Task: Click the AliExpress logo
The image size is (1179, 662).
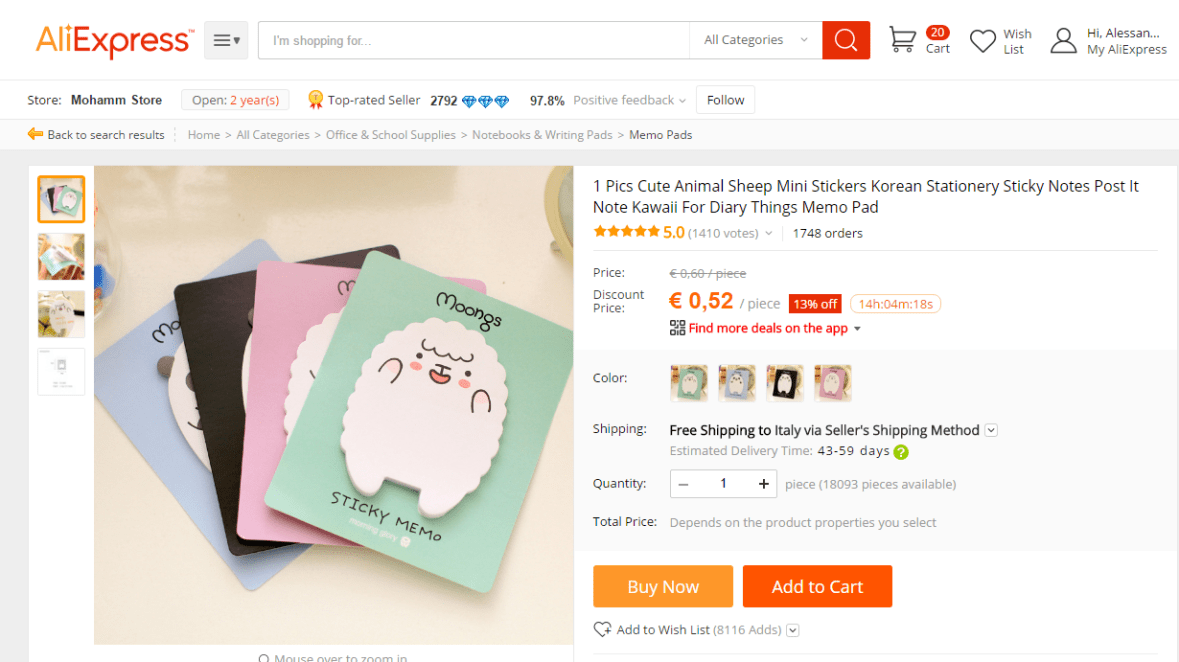Action: 114,40
